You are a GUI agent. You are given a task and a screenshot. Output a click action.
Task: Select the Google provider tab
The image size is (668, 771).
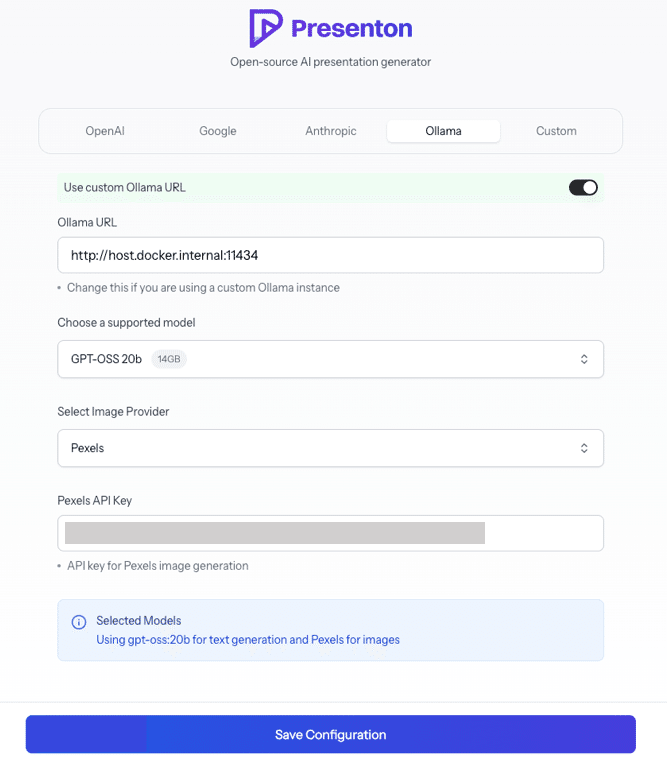pos(218,131)
